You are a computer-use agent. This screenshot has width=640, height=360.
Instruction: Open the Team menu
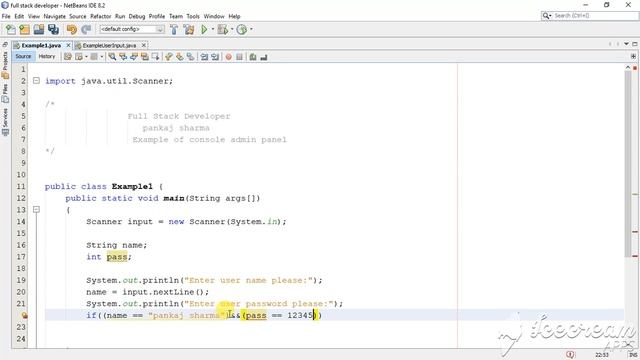pyautogui.click(x=176, y=16)
